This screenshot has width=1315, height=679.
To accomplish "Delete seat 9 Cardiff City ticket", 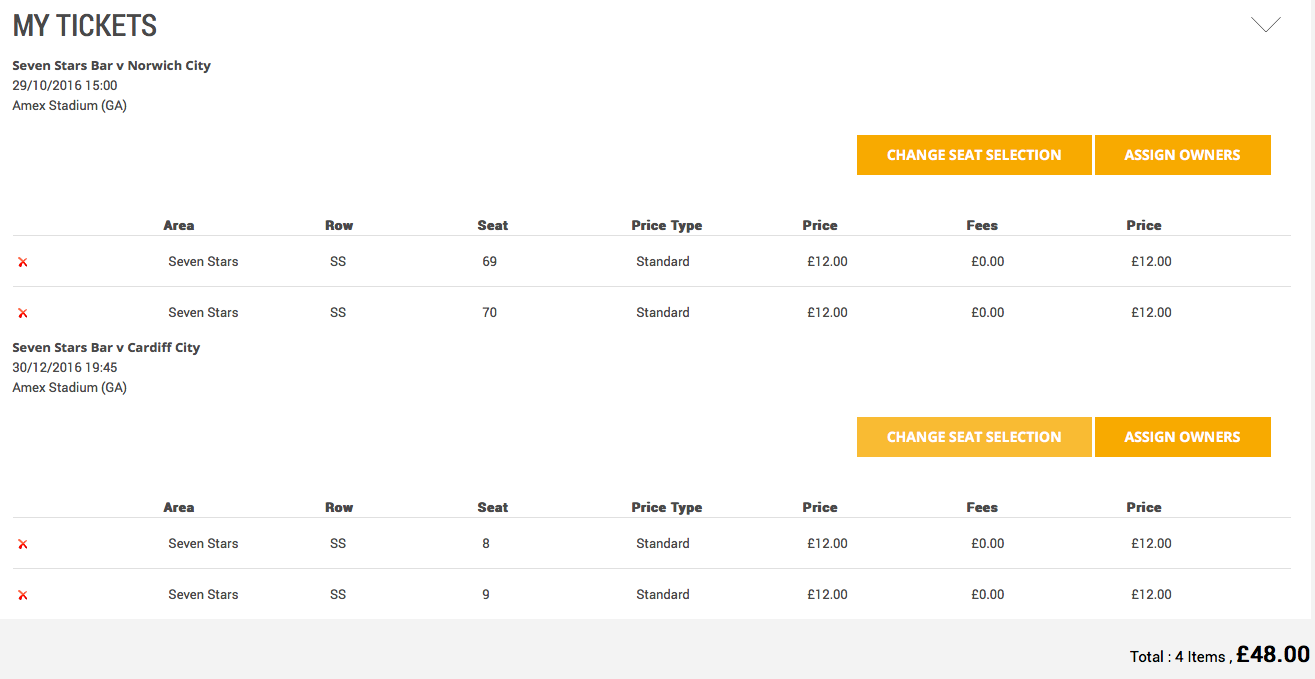I will [23, 595].
